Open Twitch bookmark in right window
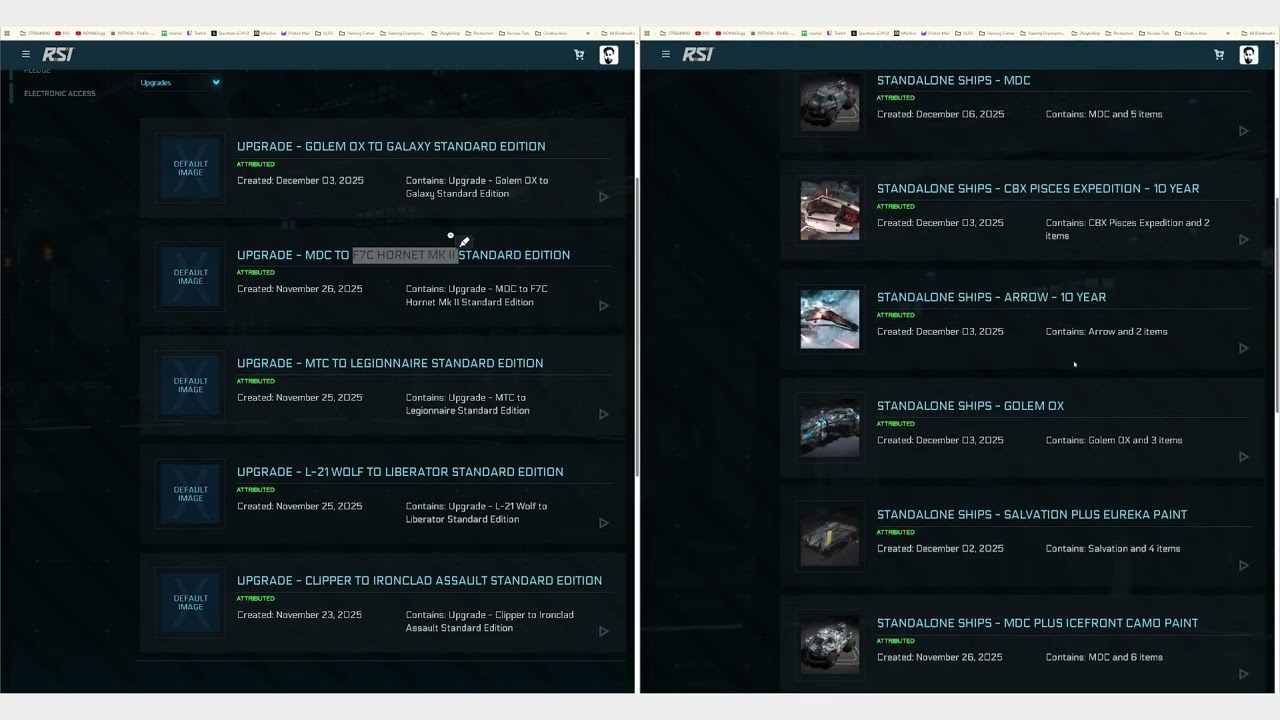Screen dimensions: 1280x720 (x=837, y=33)
